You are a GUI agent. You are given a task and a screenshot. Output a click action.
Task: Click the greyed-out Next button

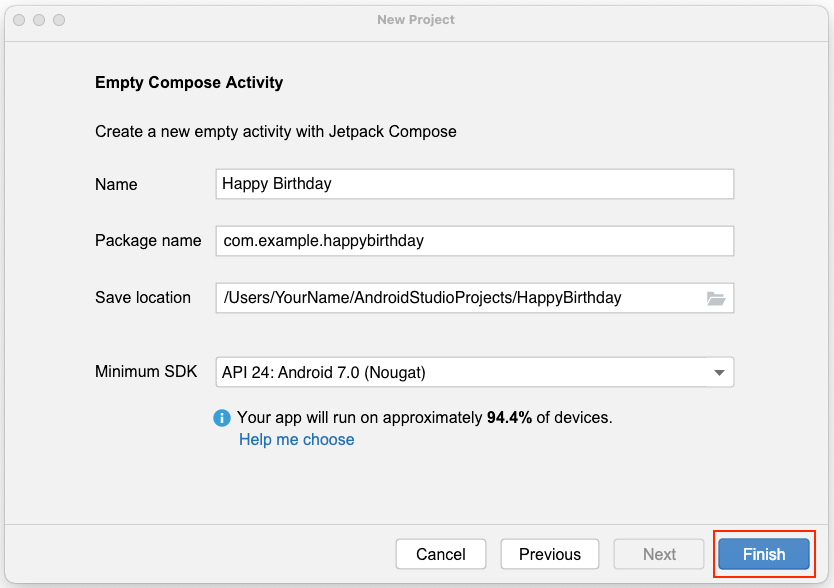(x=659, y=554)
